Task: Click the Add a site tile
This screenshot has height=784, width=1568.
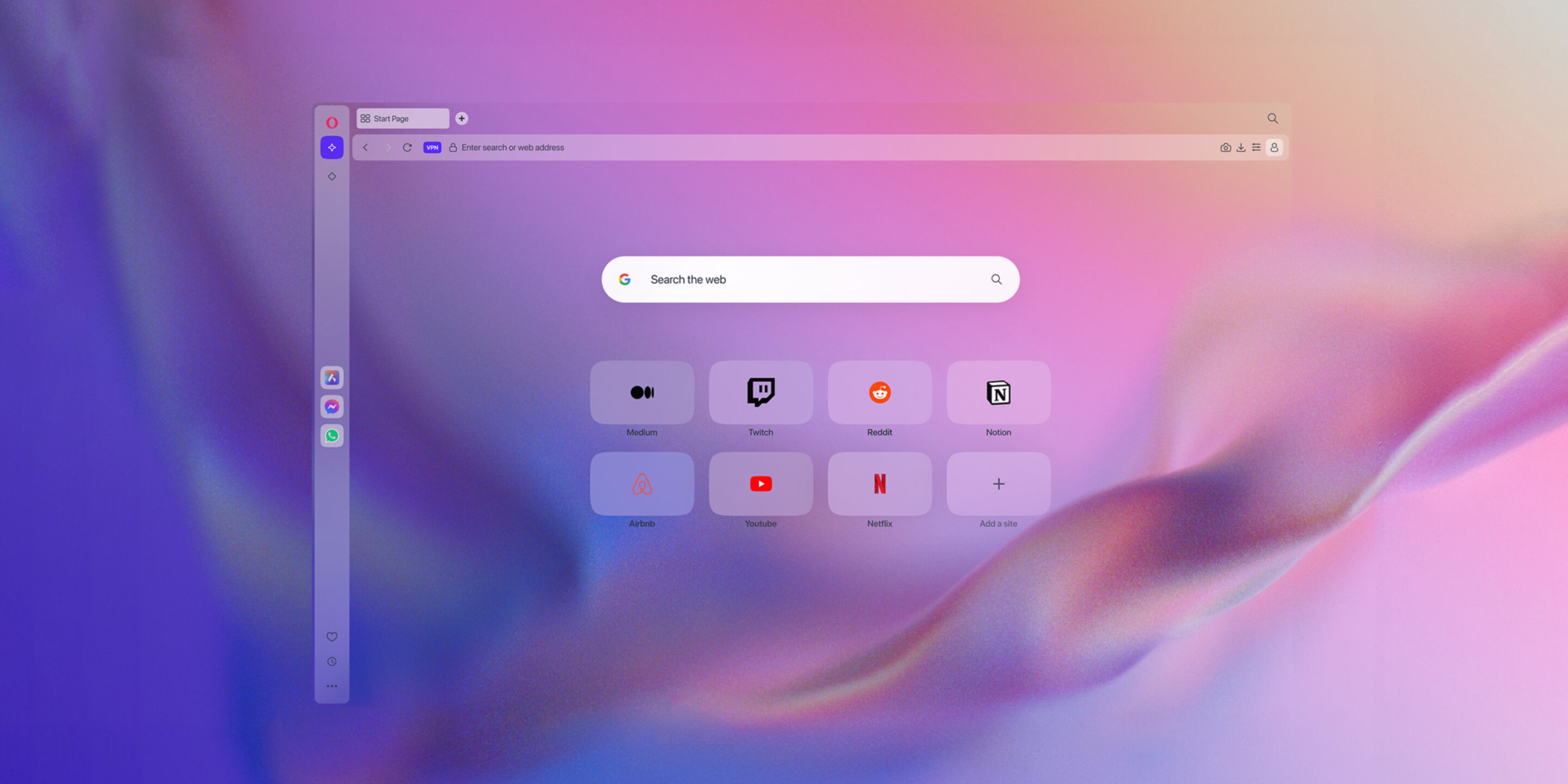Action: click(998, 484)
